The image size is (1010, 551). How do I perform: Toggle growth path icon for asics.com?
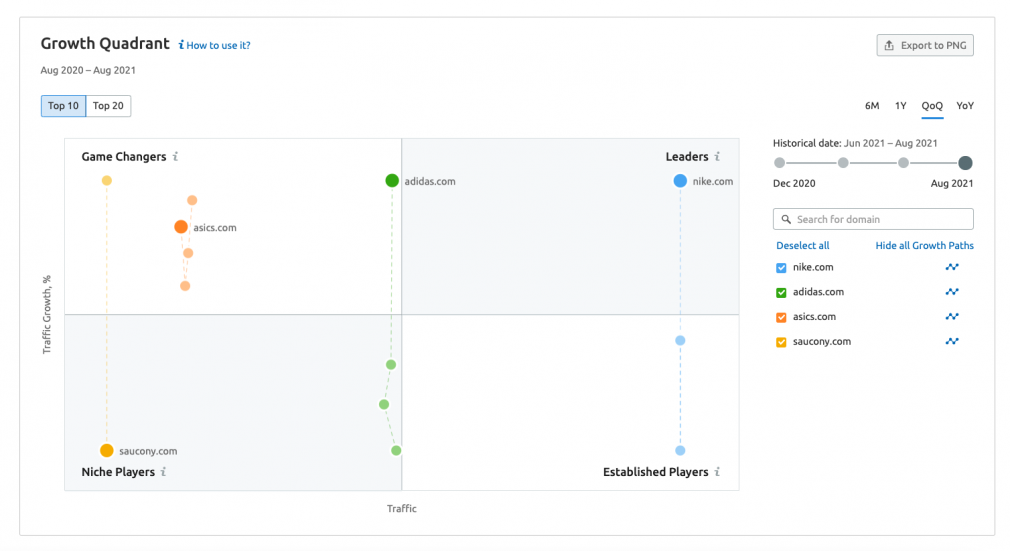(951, 316)
